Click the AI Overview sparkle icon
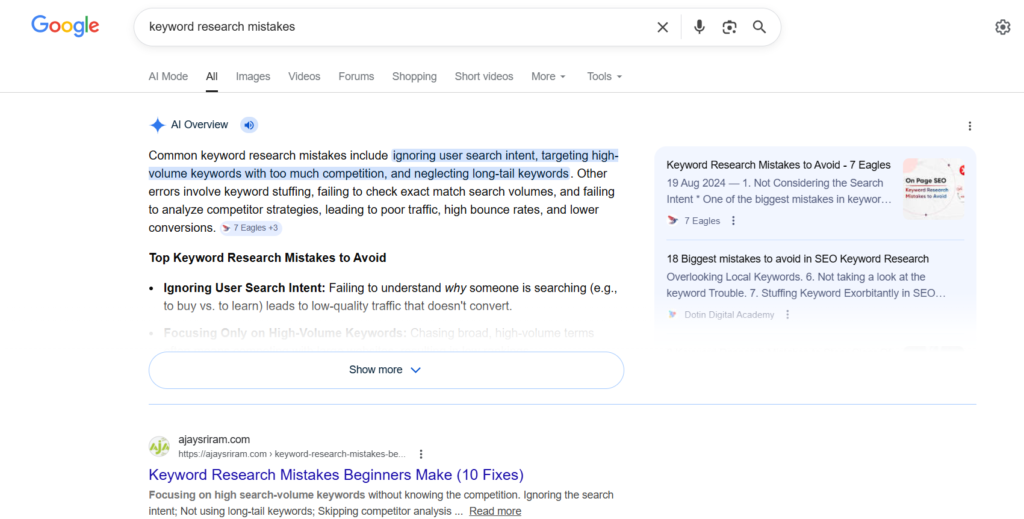 (157, 125)
